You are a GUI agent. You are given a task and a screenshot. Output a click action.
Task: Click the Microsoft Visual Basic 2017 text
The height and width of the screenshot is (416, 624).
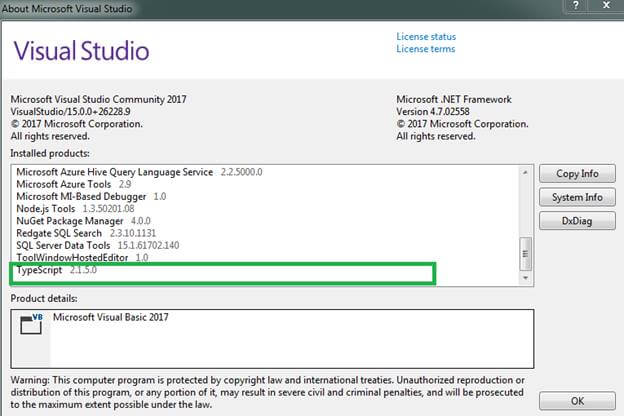click(x=111, y=317)
